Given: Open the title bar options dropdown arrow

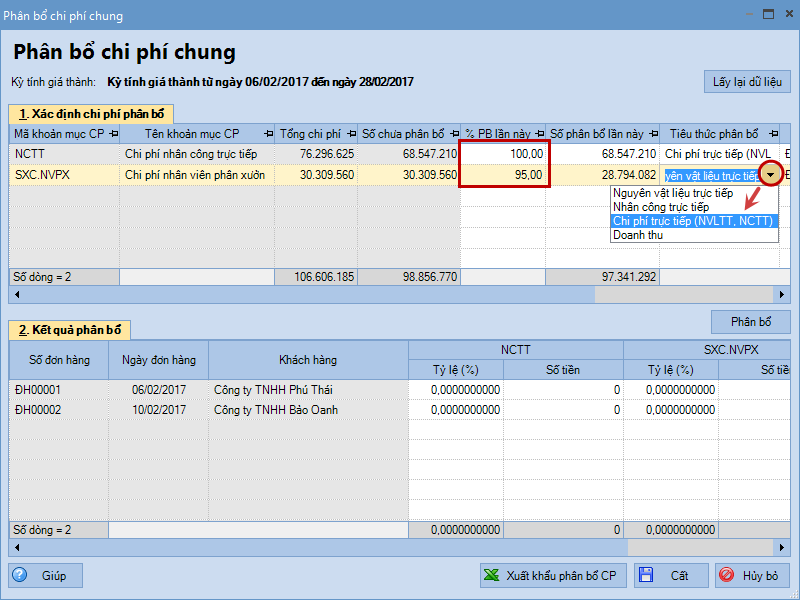Looking at the screenshot, I should (742, 14).
